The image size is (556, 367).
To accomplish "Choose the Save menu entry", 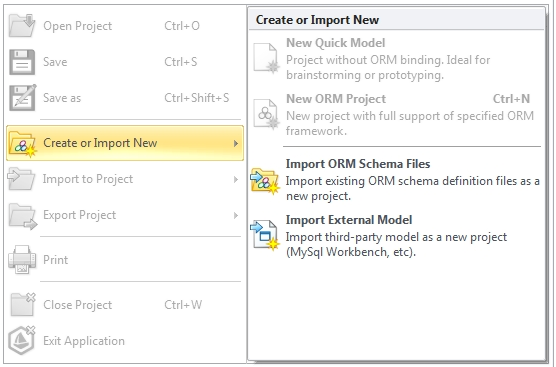I will click(125, 62).
